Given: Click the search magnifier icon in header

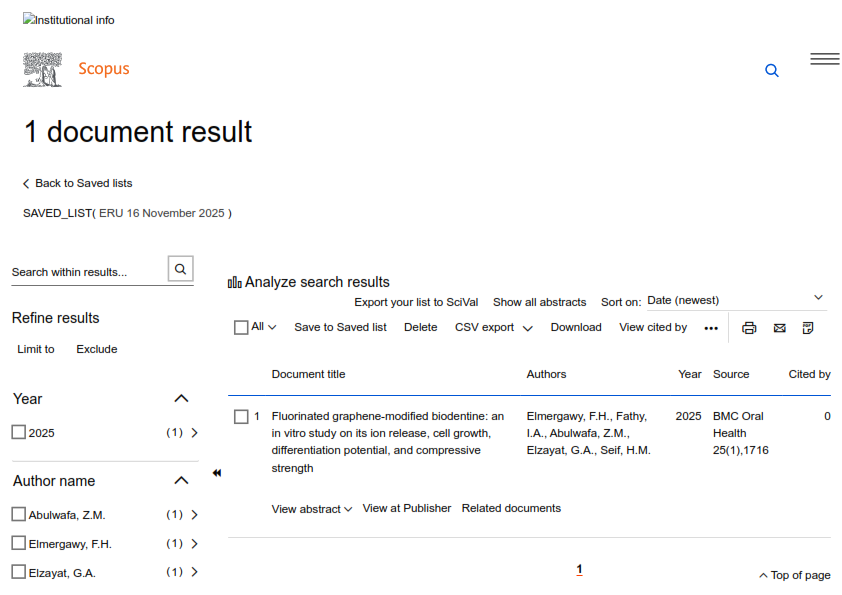Looking at the screenshot, I should point(771,71).
